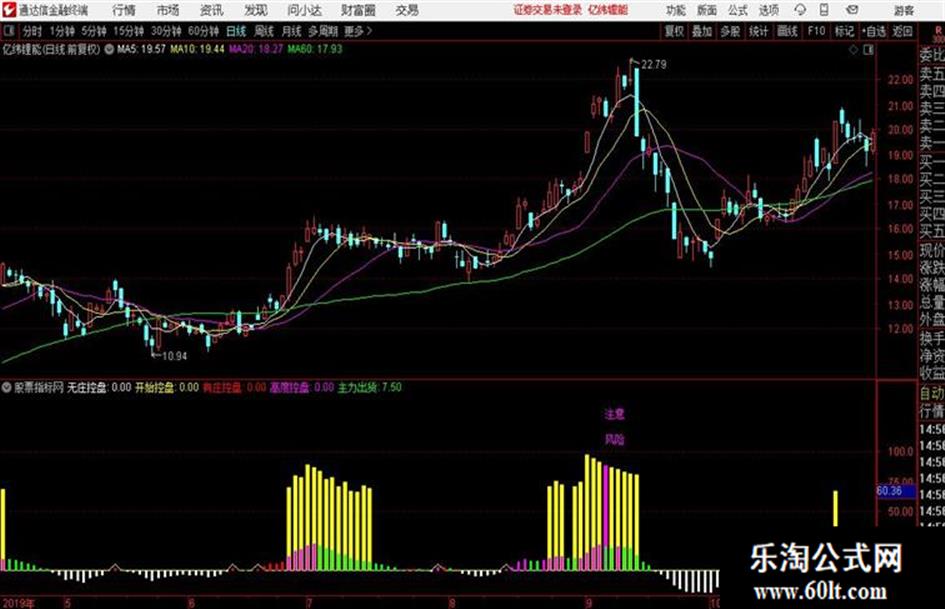This screenshot has height=609, width=945.
Task: Click the 2019年 date label on the time axis
Action: click(x=19, y=602)
